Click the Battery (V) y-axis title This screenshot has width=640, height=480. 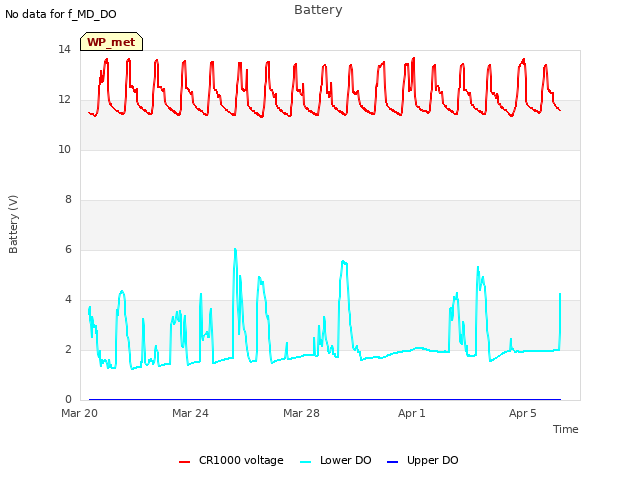tap(13, 224)
